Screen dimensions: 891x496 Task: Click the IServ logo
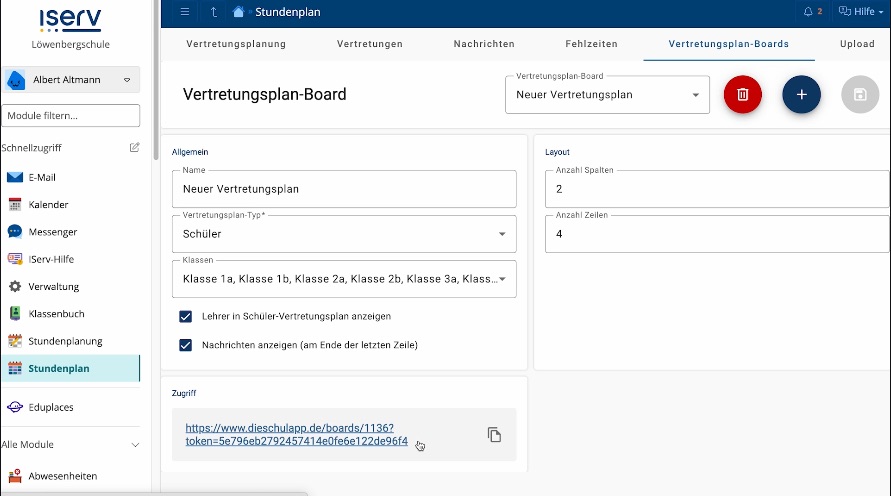(x=70, y=20)
